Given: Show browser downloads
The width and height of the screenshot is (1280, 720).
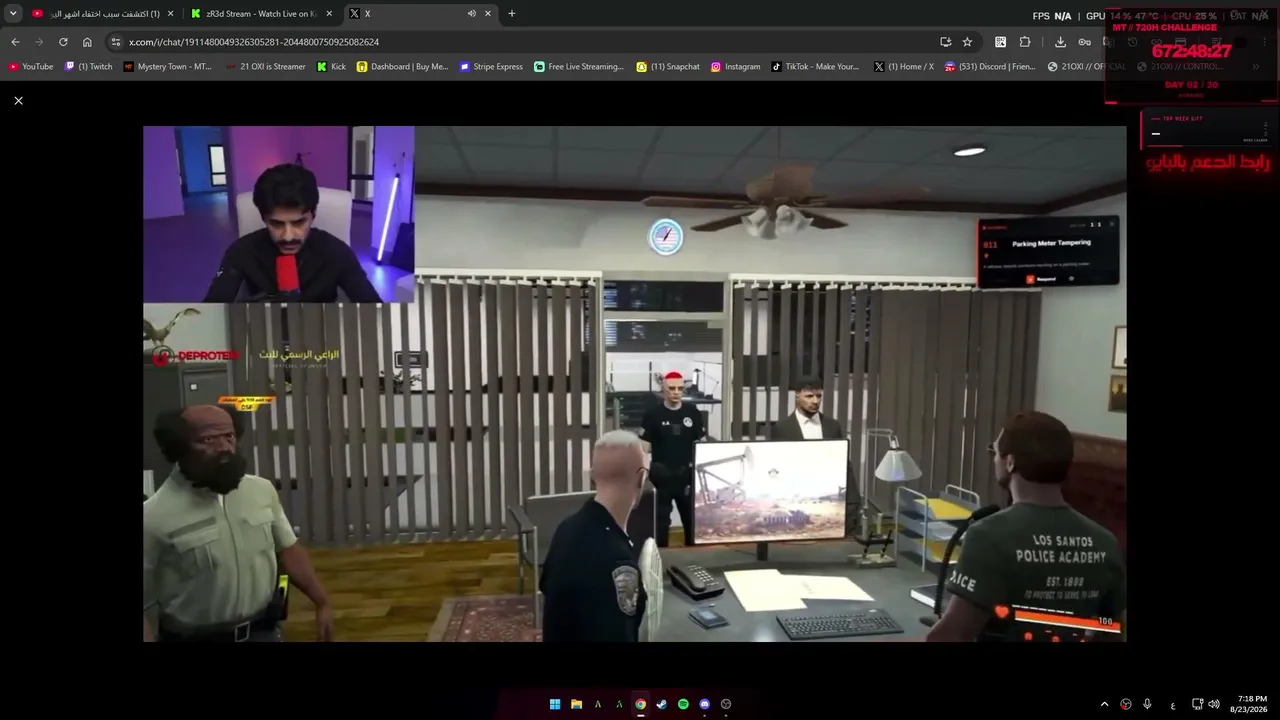Looking at the screenshot, I should [1060, 42].
